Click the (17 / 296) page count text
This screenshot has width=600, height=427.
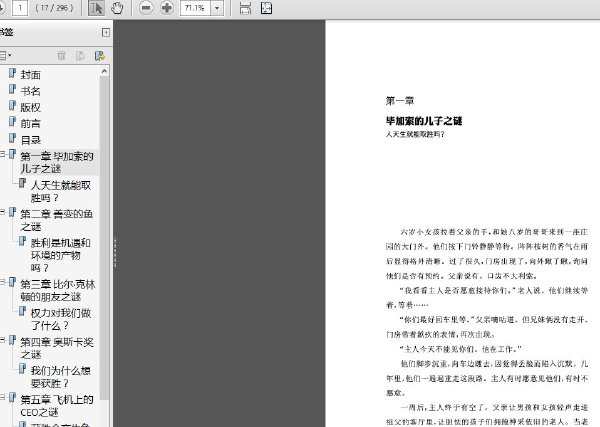coord(54,8)
